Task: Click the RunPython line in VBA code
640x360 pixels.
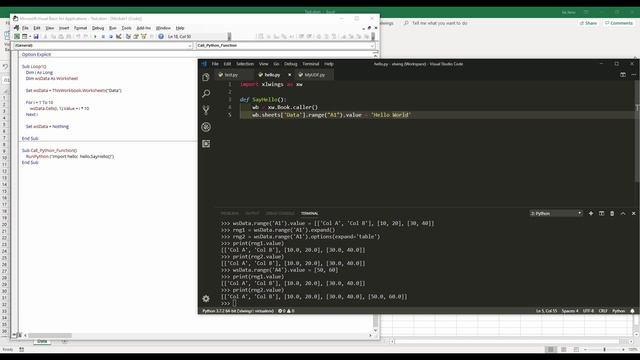Action: point(70,156)
